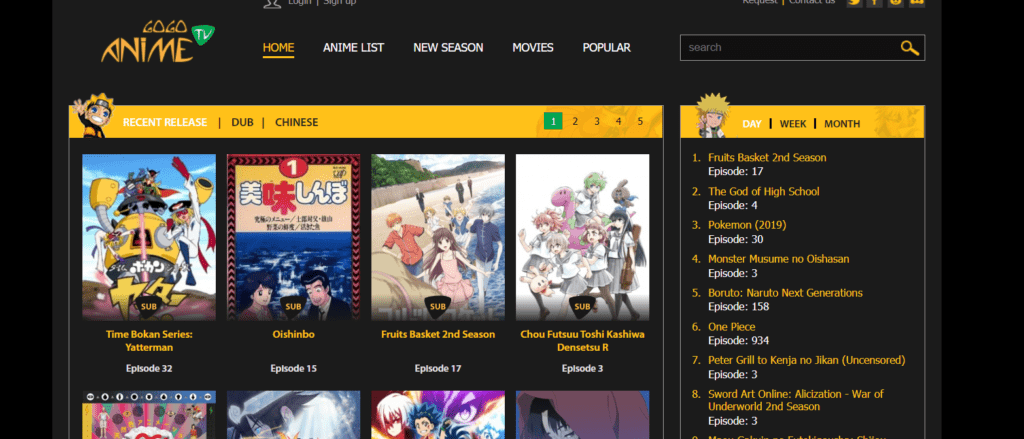Click SUB badge on Time Bokan poster
This screenshot has width=1024, height=439.
point(149,306)
